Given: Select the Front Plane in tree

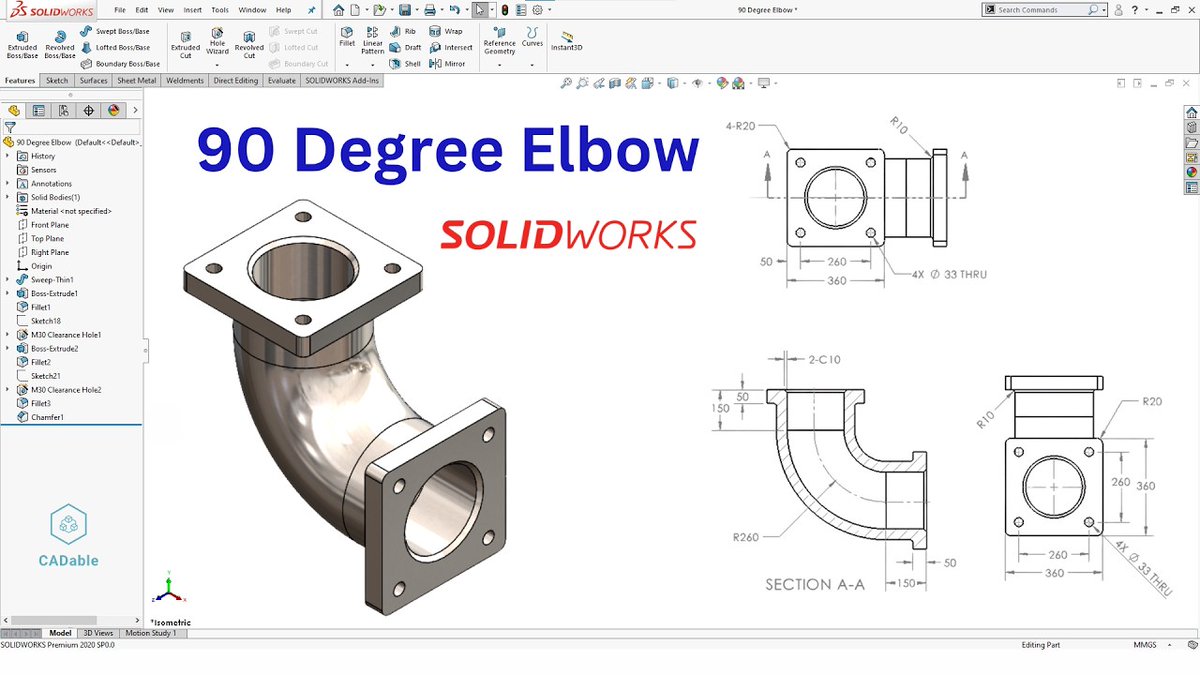Looking at the screenshot, I should pos(43,225).
